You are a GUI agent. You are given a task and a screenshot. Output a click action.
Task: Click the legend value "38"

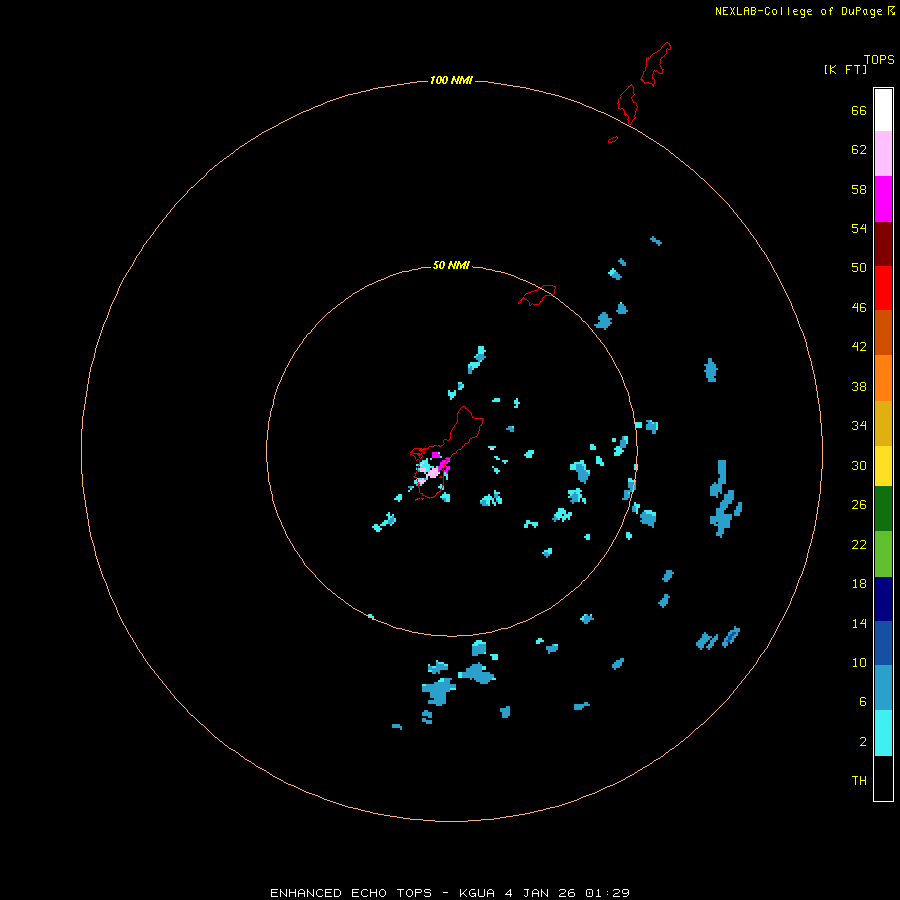[x=859, y=387]
